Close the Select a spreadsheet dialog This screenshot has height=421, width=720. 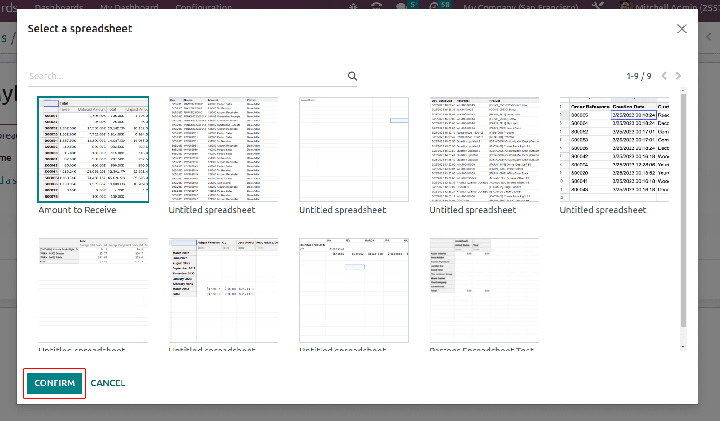point(681,29)
